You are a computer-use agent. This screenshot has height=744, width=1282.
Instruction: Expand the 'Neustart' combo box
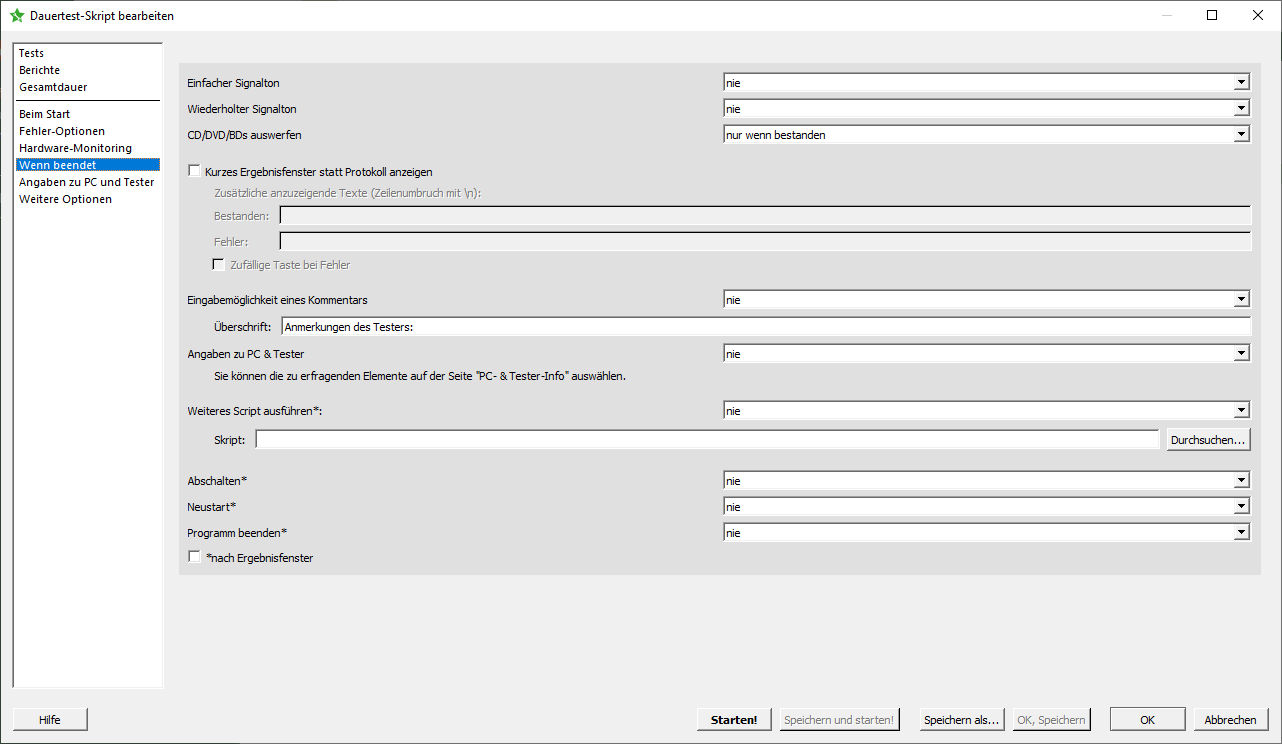pos(986,507)
